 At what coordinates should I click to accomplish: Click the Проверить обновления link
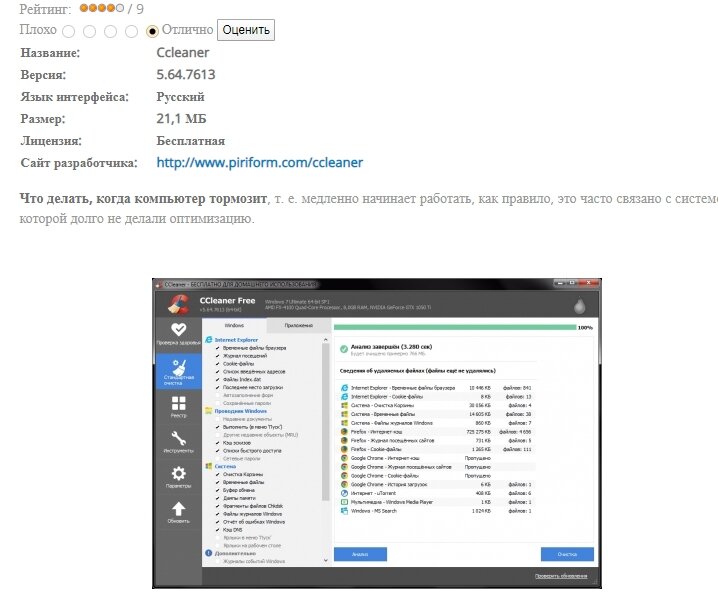click(x=561, y=576)
